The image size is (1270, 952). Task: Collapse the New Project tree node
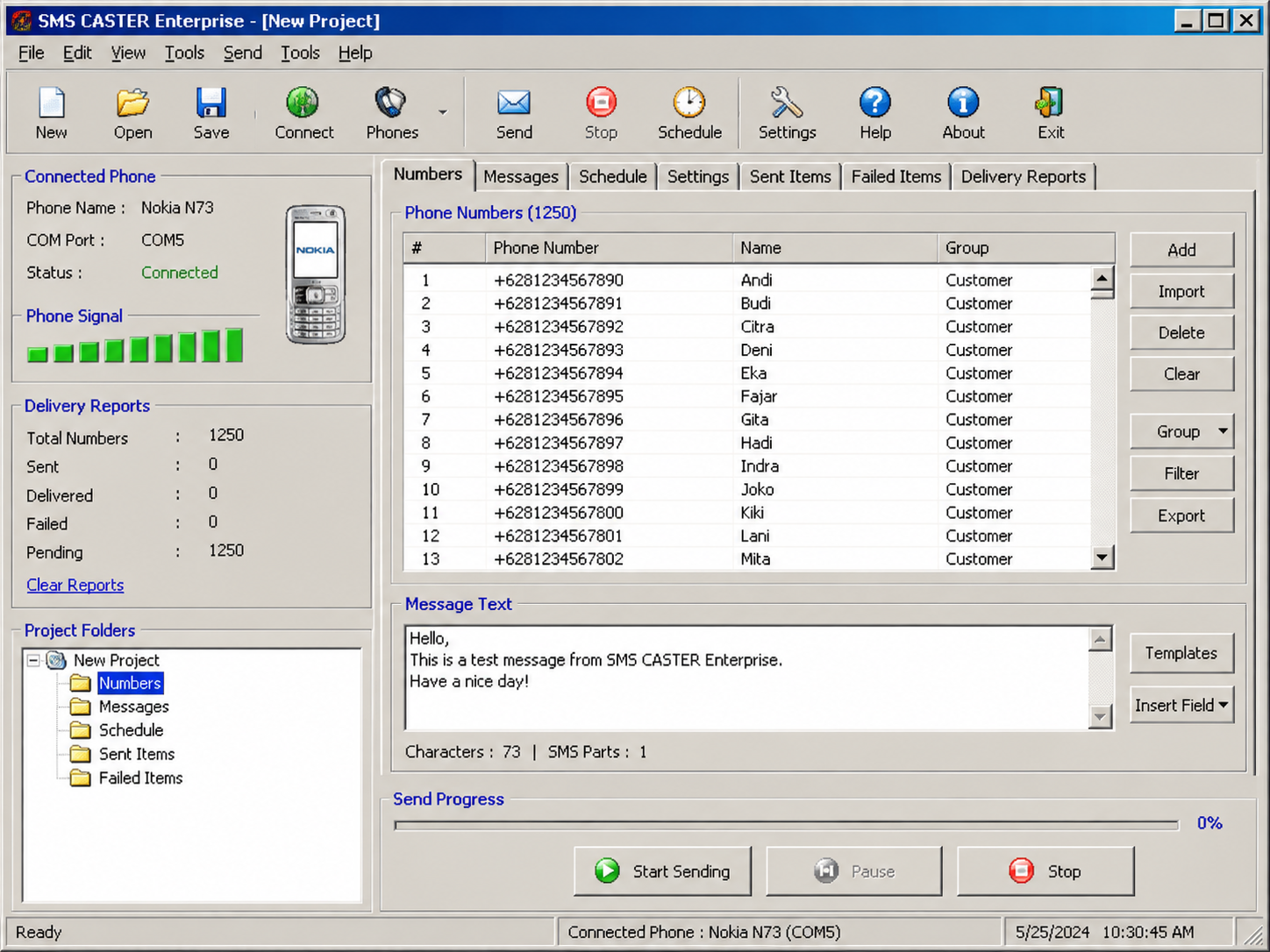point(33,660)
